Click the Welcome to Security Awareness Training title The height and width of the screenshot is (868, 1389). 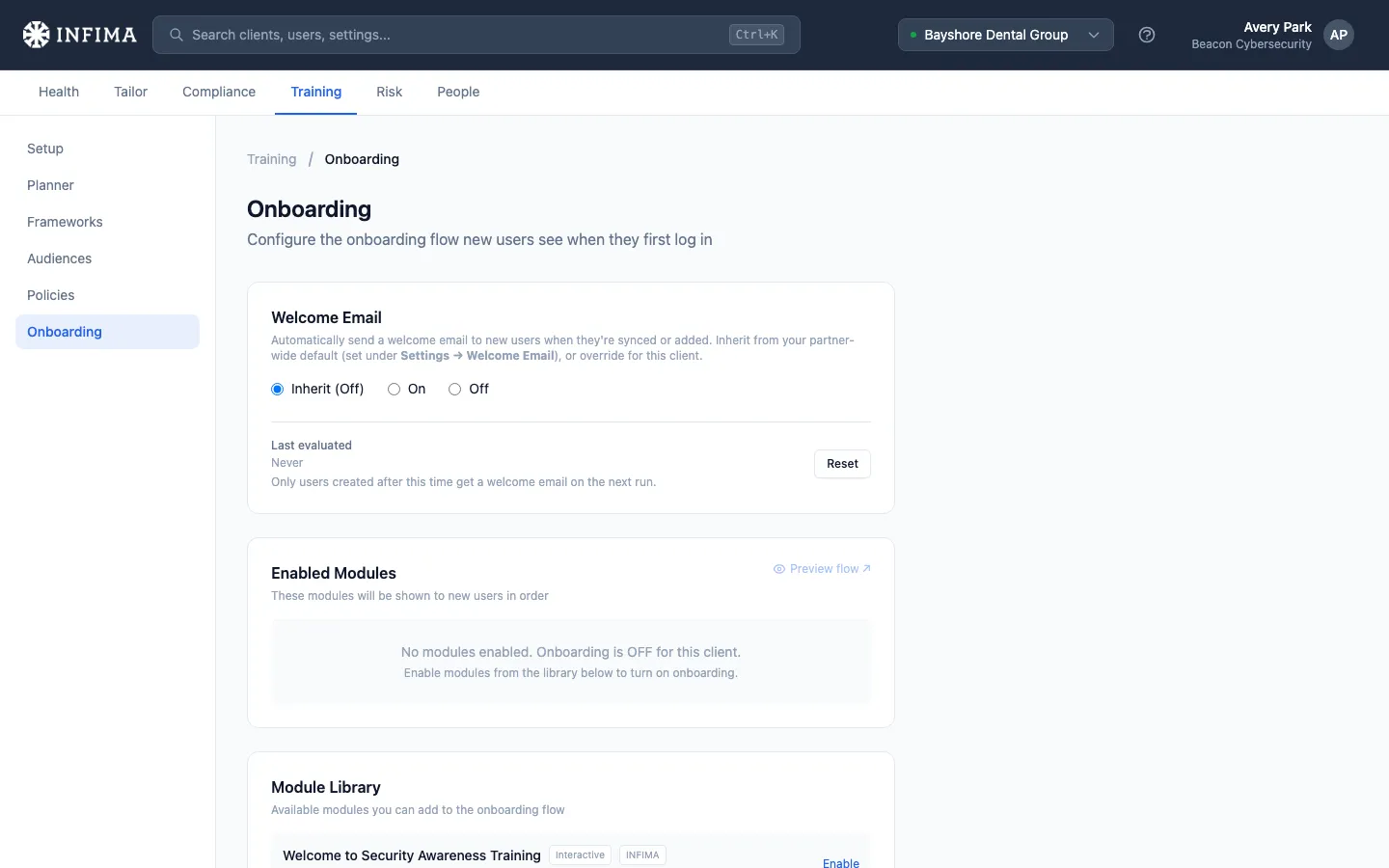[412, 855]
